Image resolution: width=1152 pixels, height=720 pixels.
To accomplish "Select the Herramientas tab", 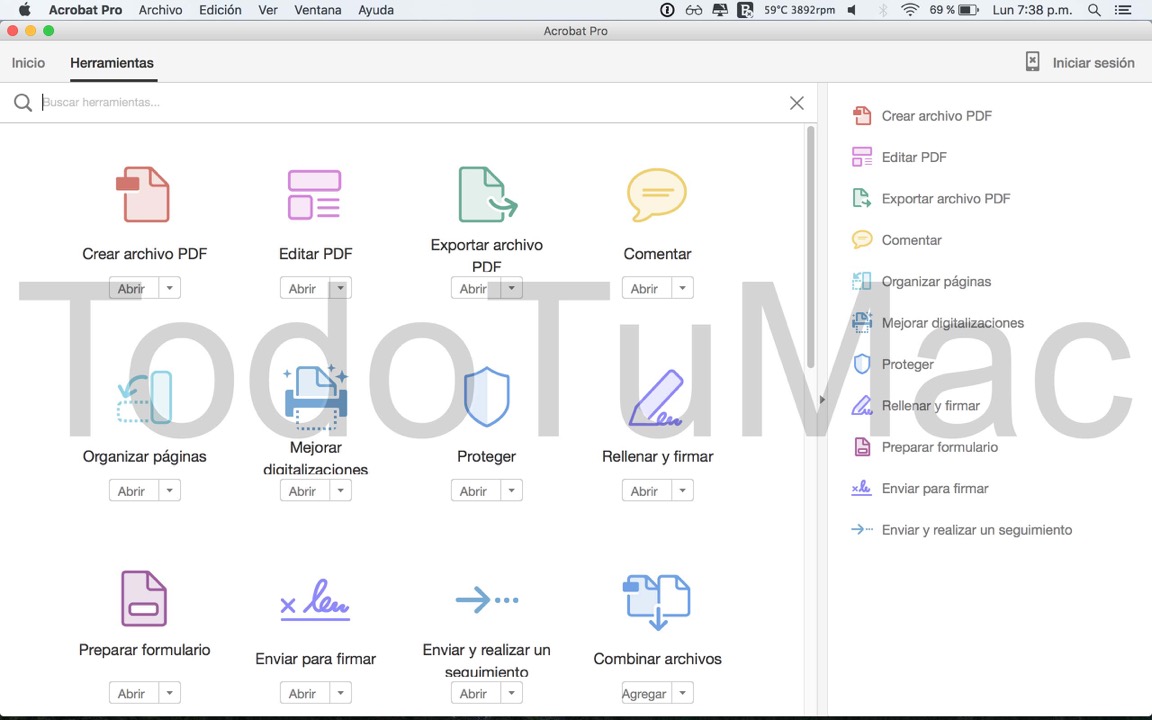I will click(x=112, y=62).
